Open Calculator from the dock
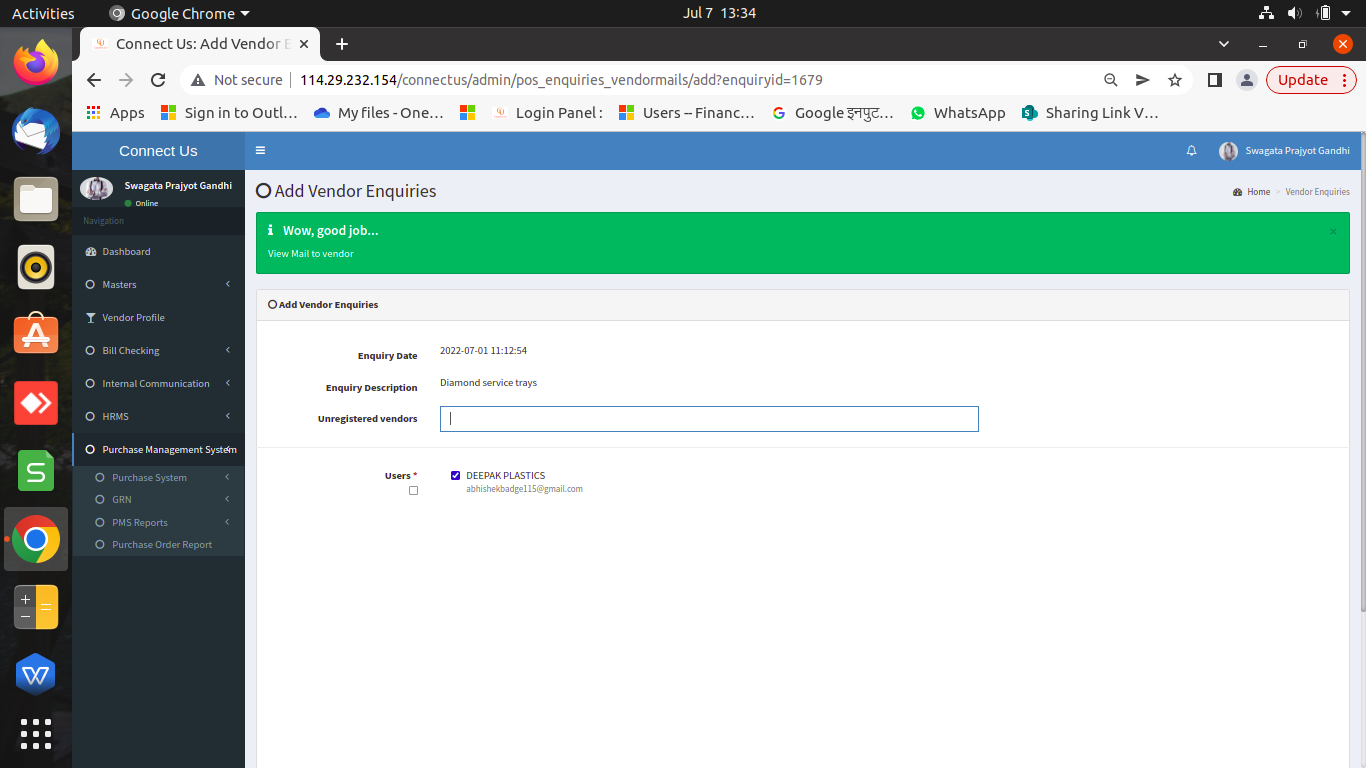 coord(36,607)
